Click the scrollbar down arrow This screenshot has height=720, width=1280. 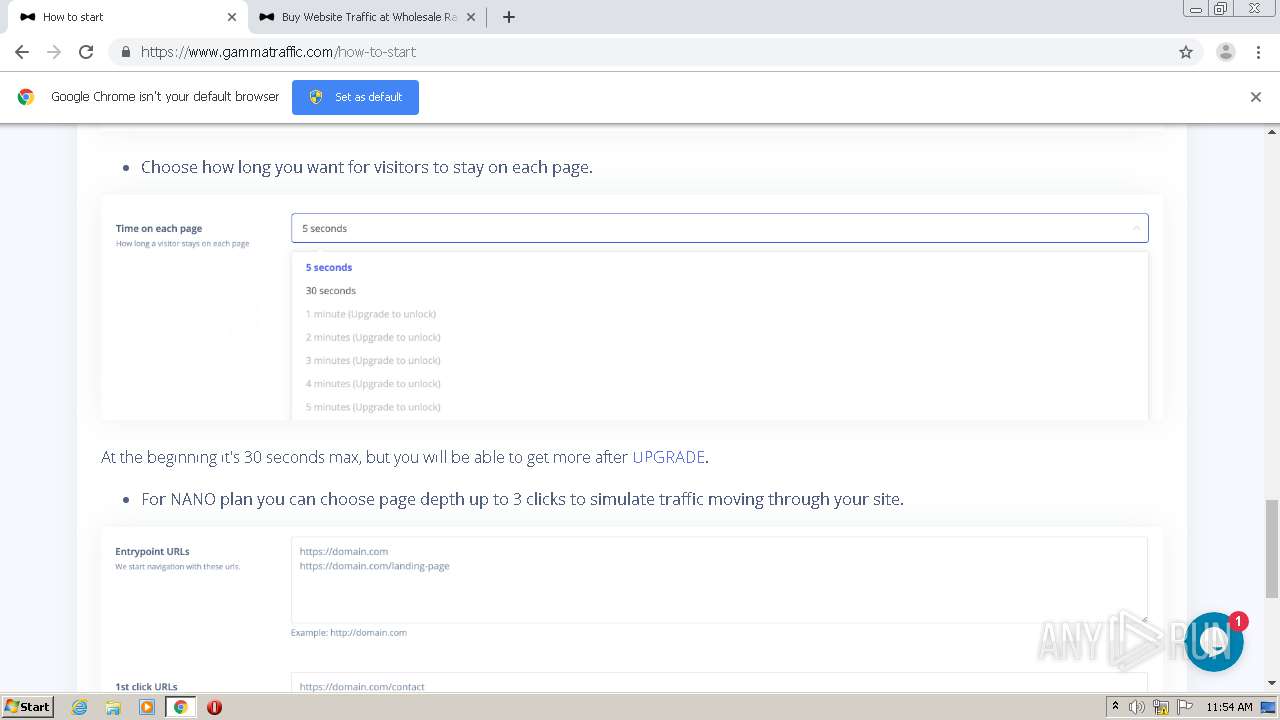1272,683
